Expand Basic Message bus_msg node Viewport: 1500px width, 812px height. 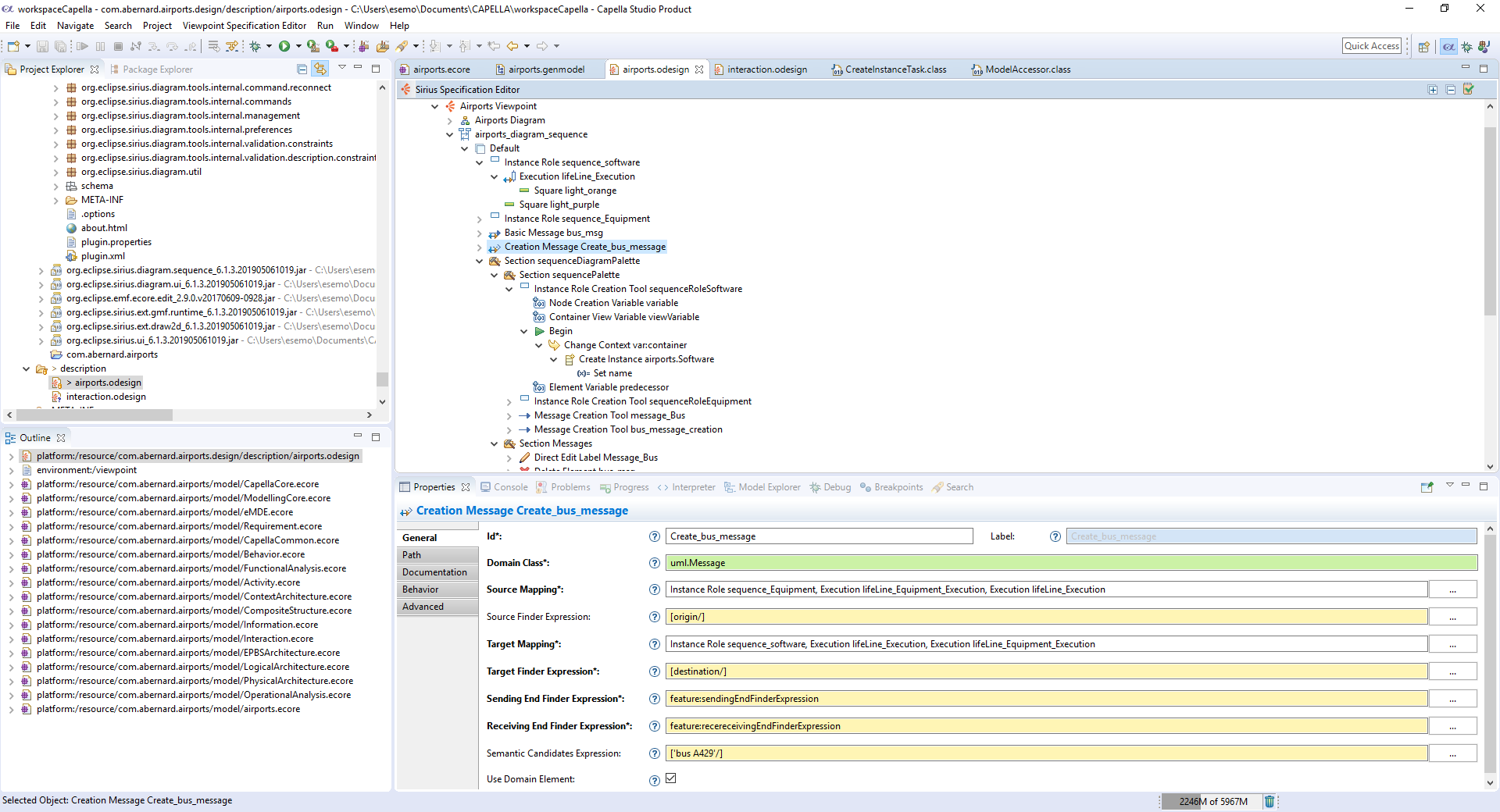[x=480, y=233]
